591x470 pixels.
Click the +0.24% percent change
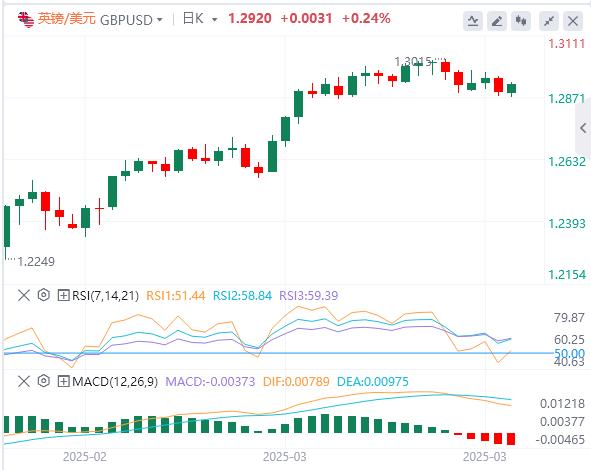(366, 18)
